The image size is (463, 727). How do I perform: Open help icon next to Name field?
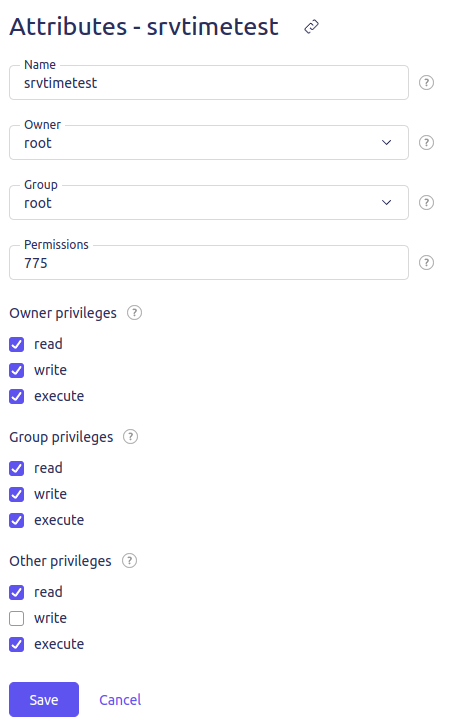(426, 83)
